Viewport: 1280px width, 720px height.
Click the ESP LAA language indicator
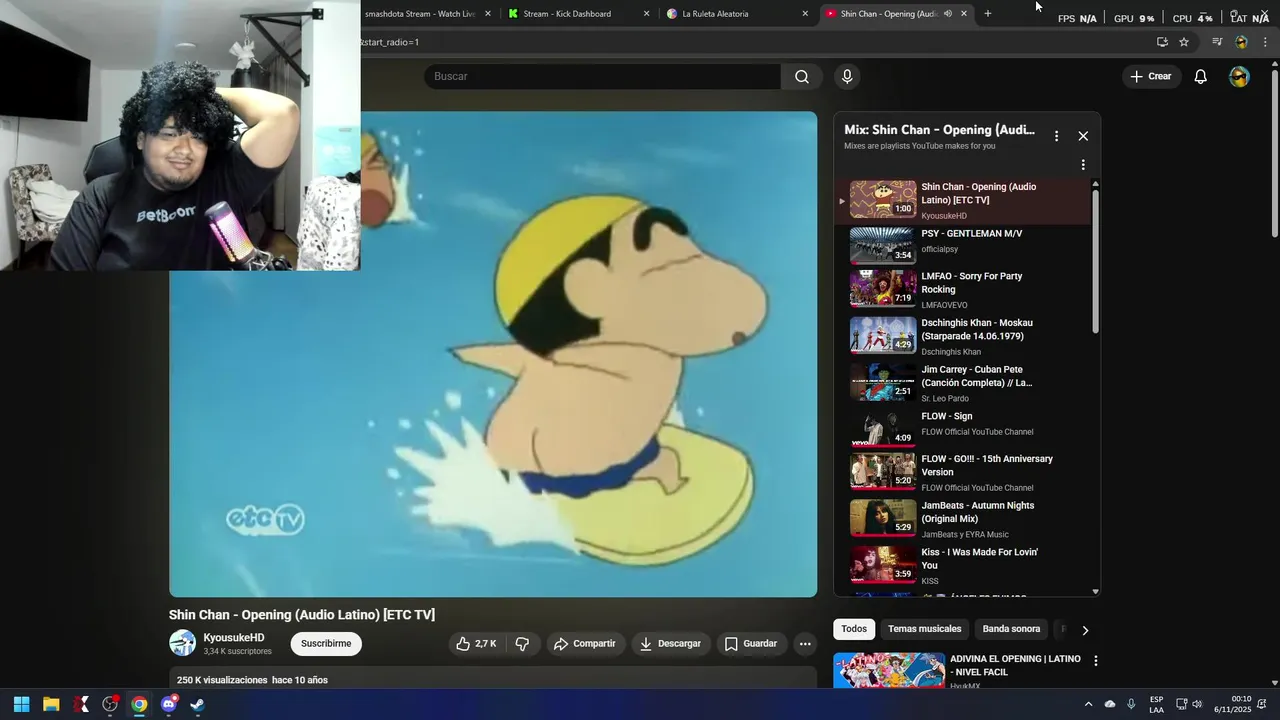coord(1156,704)
